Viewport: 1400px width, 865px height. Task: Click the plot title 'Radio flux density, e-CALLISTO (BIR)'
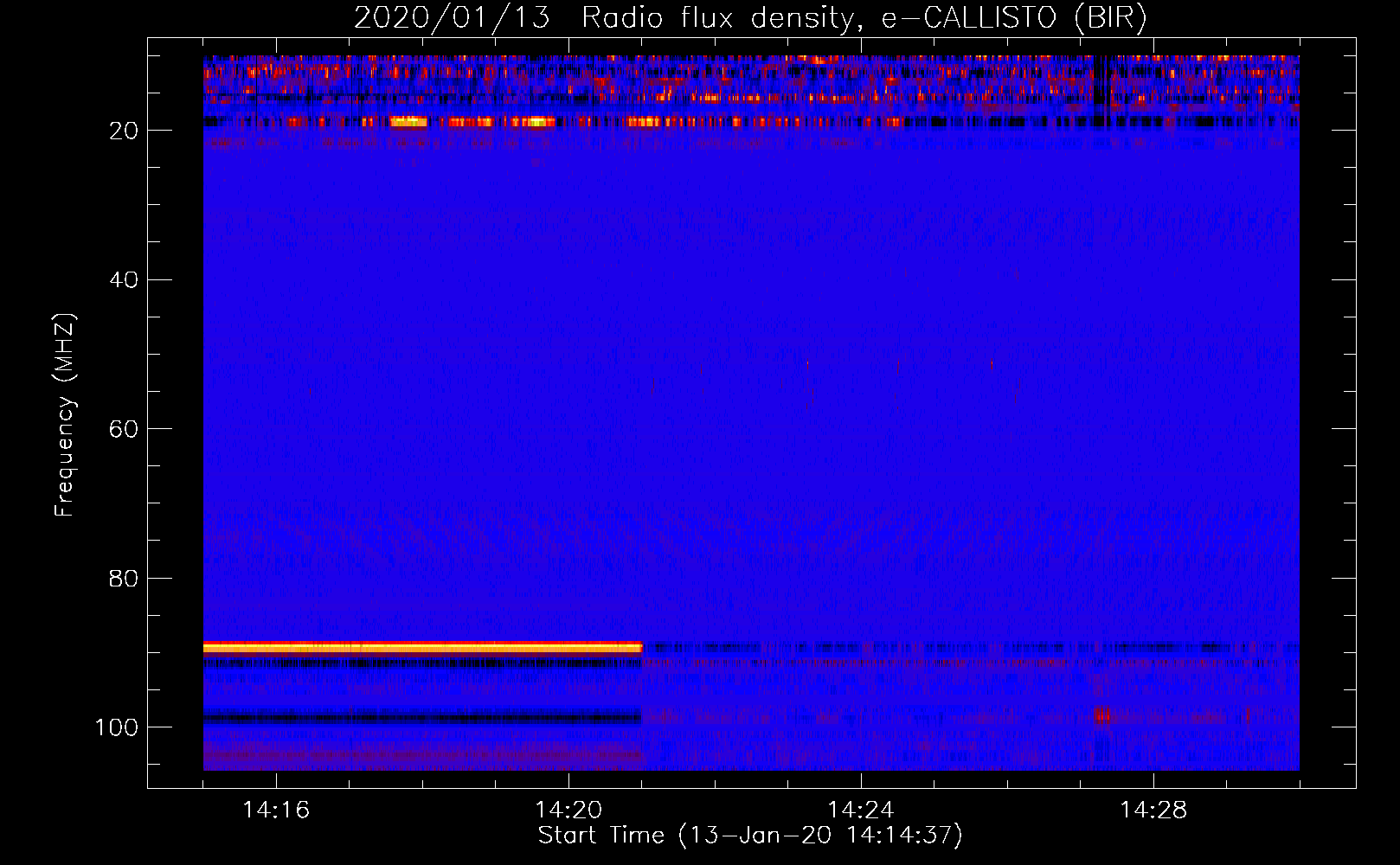(864, 17)
